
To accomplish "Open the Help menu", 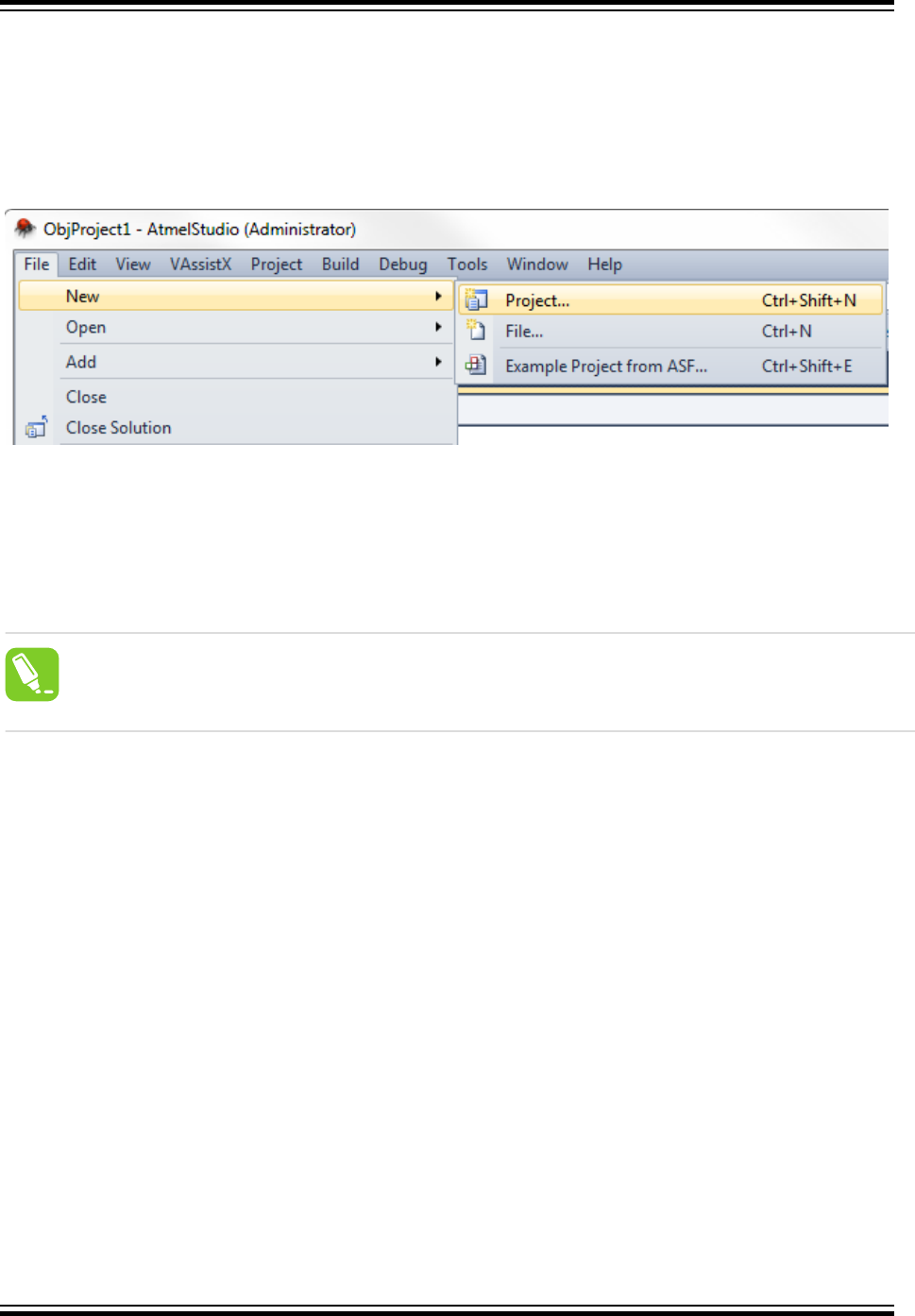I will (604, 265).
